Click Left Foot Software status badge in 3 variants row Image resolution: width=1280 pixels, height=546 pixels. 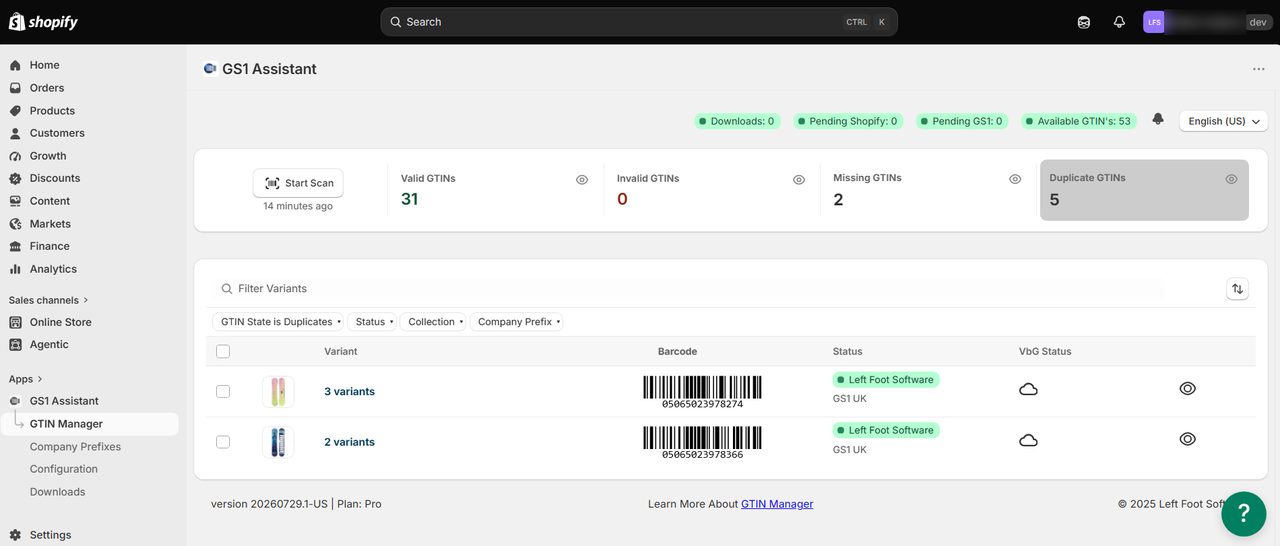pyautogui.click(x=886, y=380)
